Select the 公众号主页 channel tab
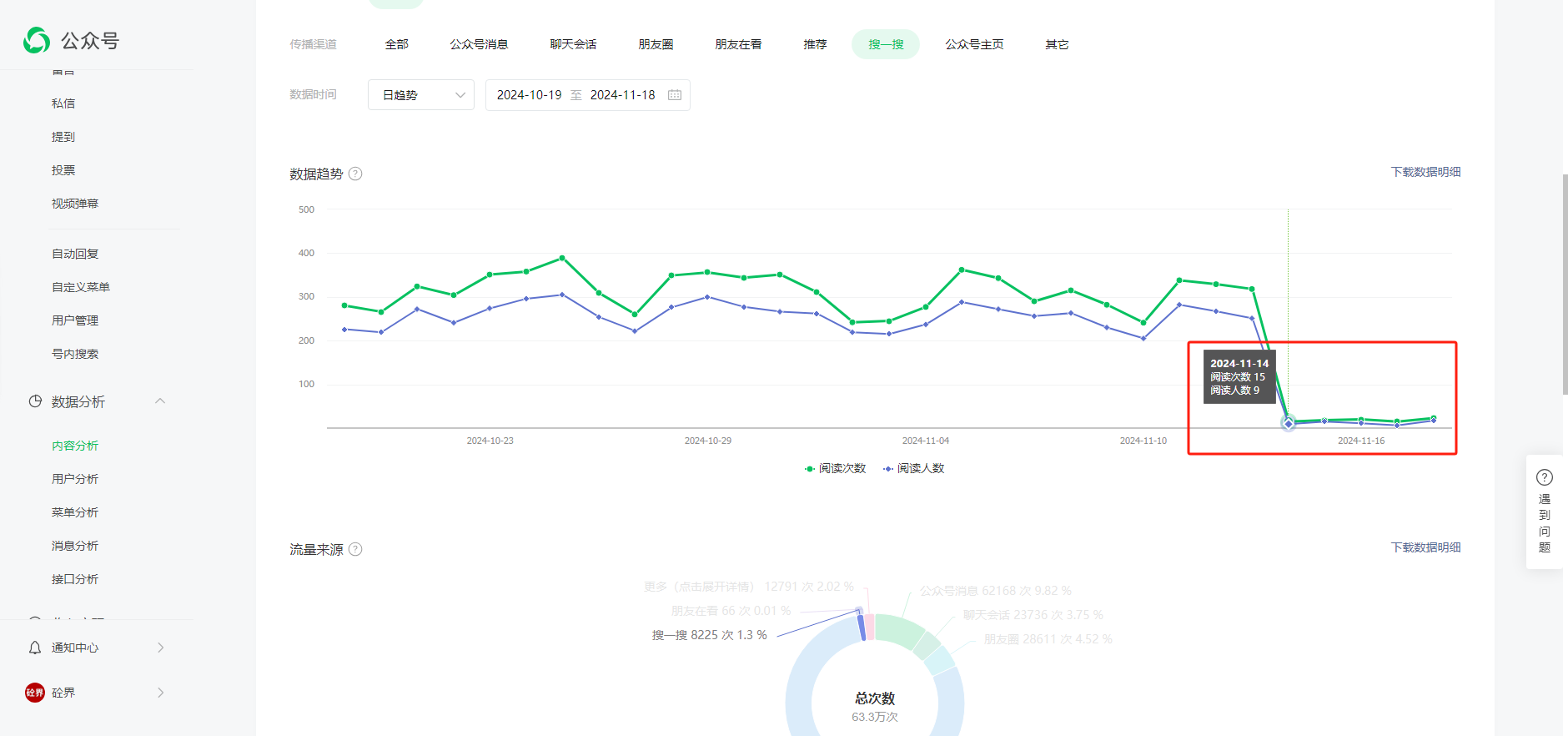Screen dimensions: 1568x736 [974, 44]
